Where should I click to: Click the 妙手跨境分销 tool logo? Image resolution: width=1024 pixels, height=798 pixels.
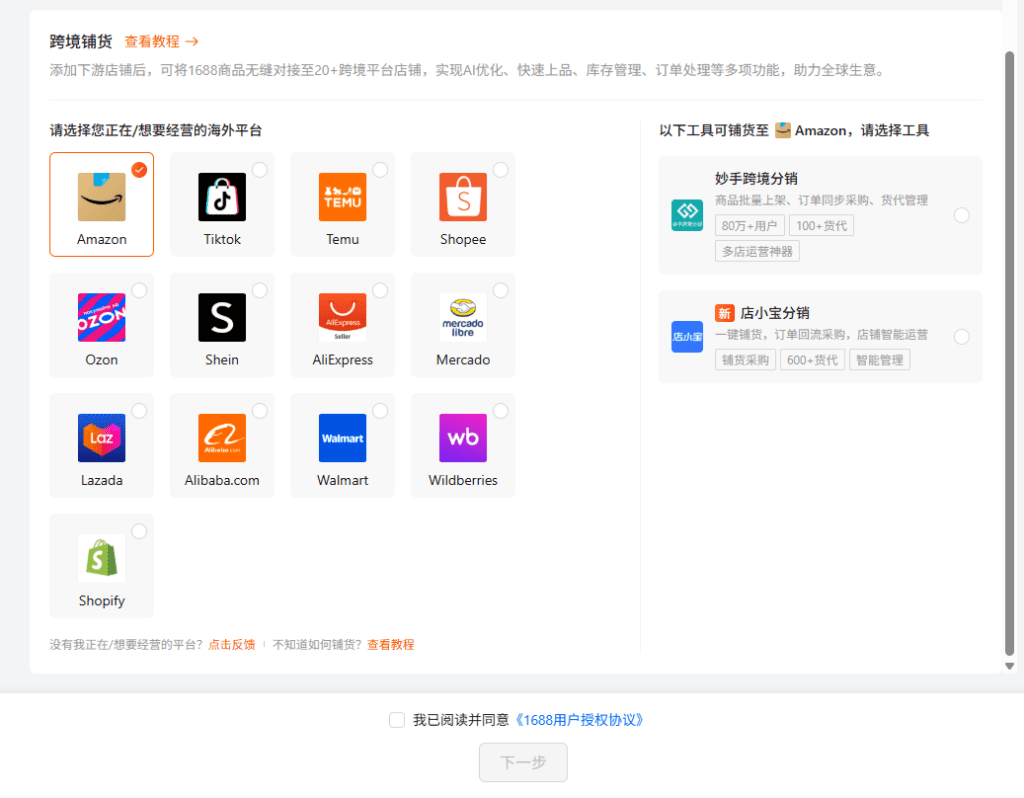pyautogui.click(x=687, y=215)
